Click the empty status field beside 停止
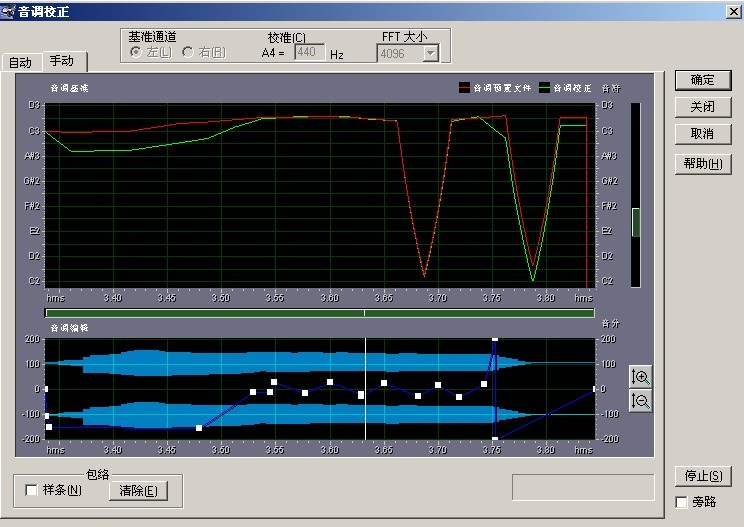The height and width of the screenshot is (527, 744). click(x=583, y=487)
